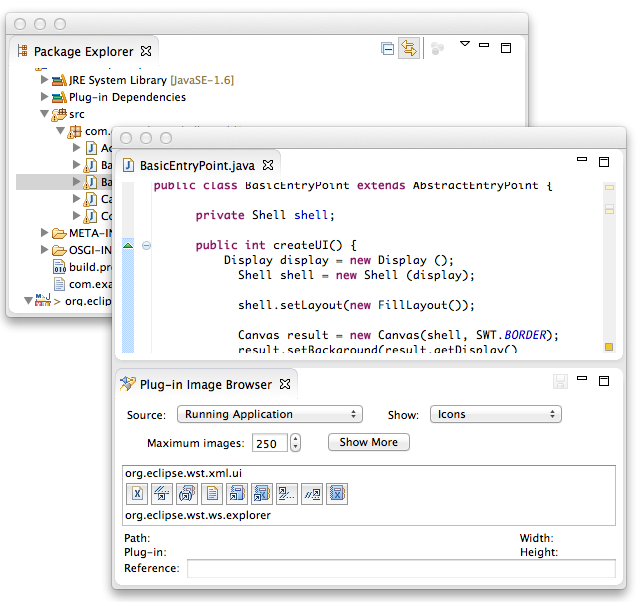Image resolution: width=637 pixels, height=602 pixels.
Task: Minimize the Package Explorer view
Action: click(x=484, y=45)
